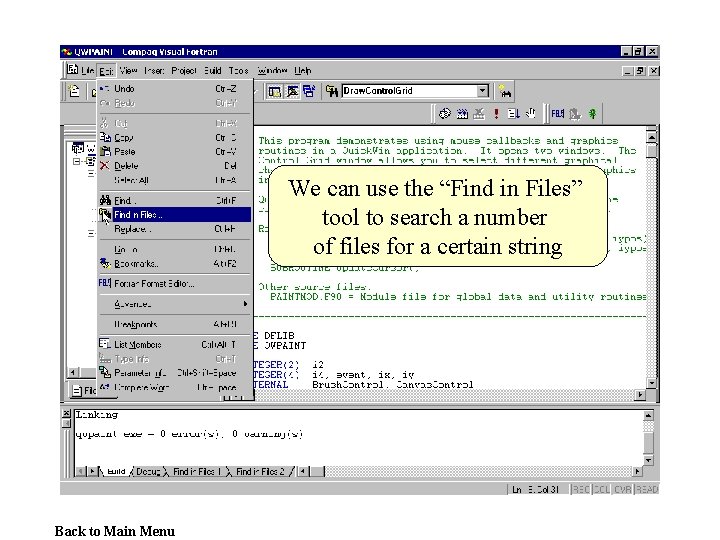Image resolution: width=720 pixels, height=540 pixels.
Task: Choose Breakpoints from the Edit menu
Action: pyautogui.click(x=175, y=324)
